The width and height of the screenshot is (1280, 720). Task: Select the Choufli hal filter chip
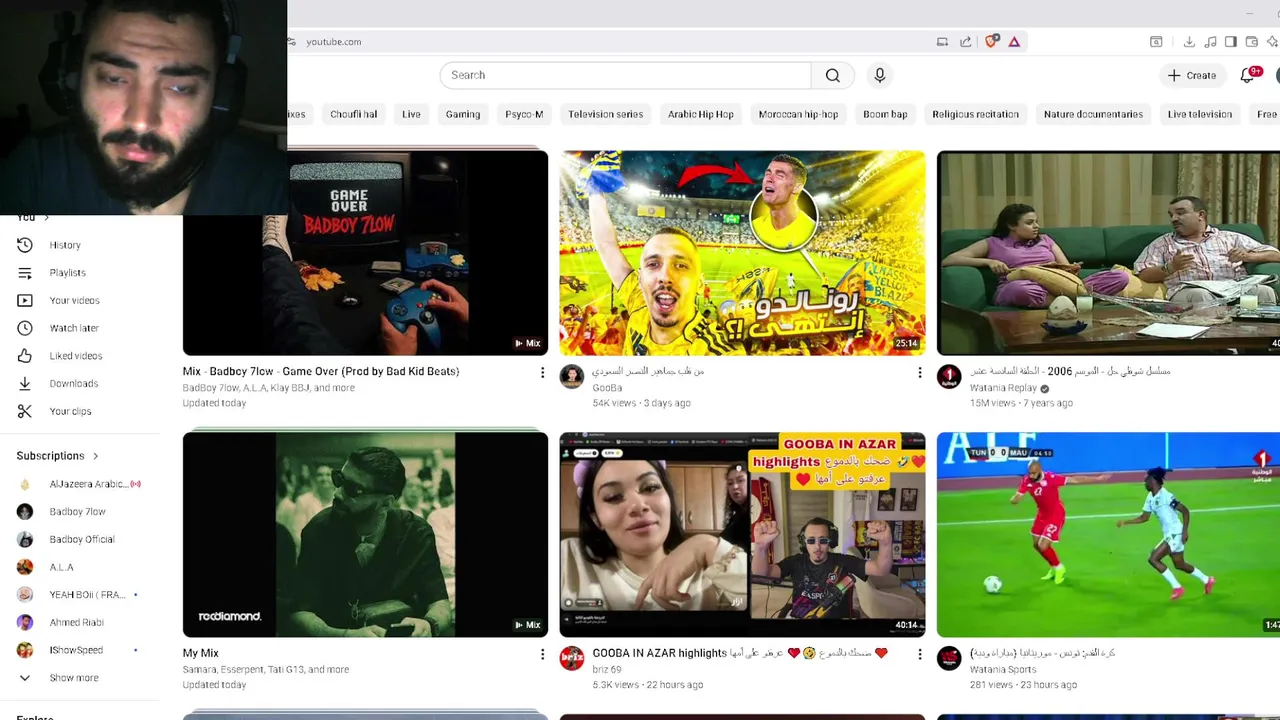tap(353, 114)
